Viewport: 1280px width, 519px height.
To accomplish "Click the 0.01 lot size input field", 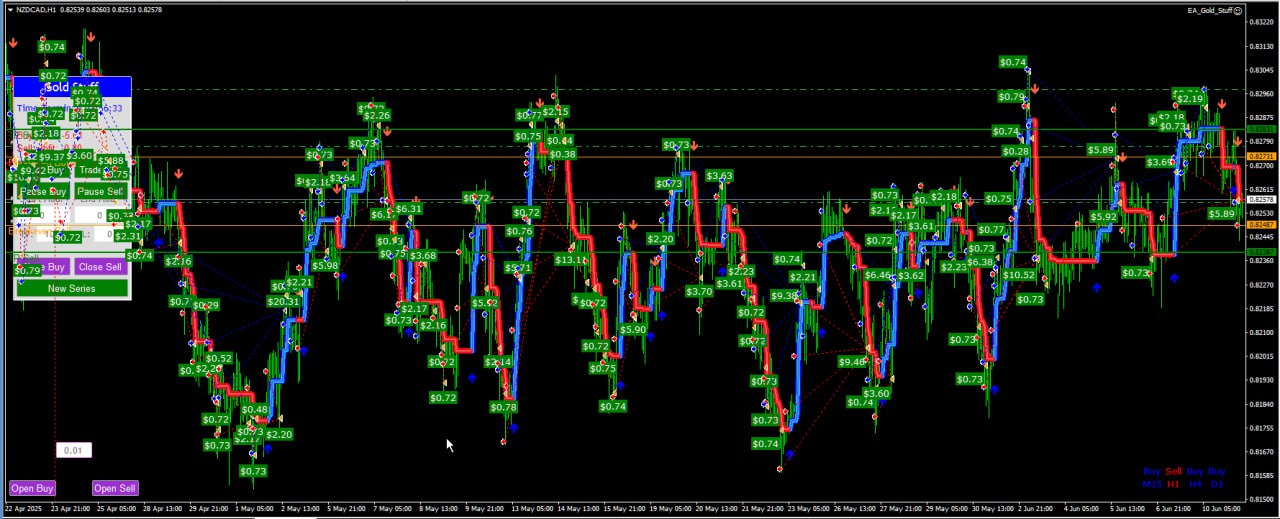I will coord(74,450).
